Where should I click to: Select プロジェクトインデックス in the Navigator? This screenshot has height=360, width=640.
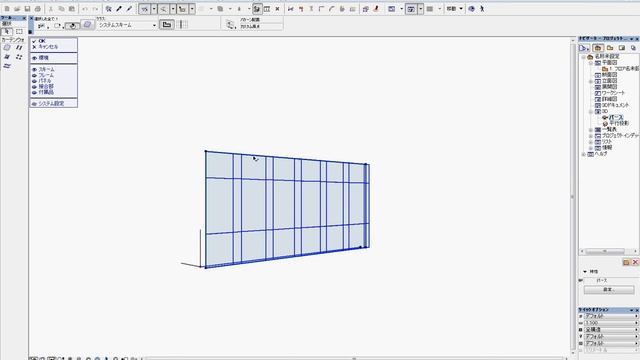(x=620, y=136)
